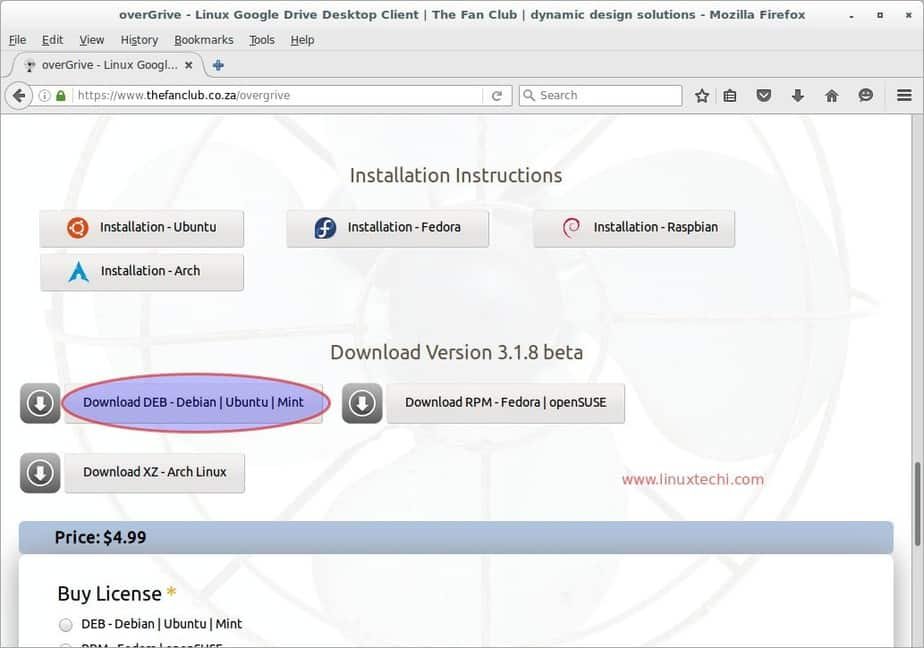The image size is (924, 648).
Task: Click the magnifier icon in Search box
Action: pos(529,95)
